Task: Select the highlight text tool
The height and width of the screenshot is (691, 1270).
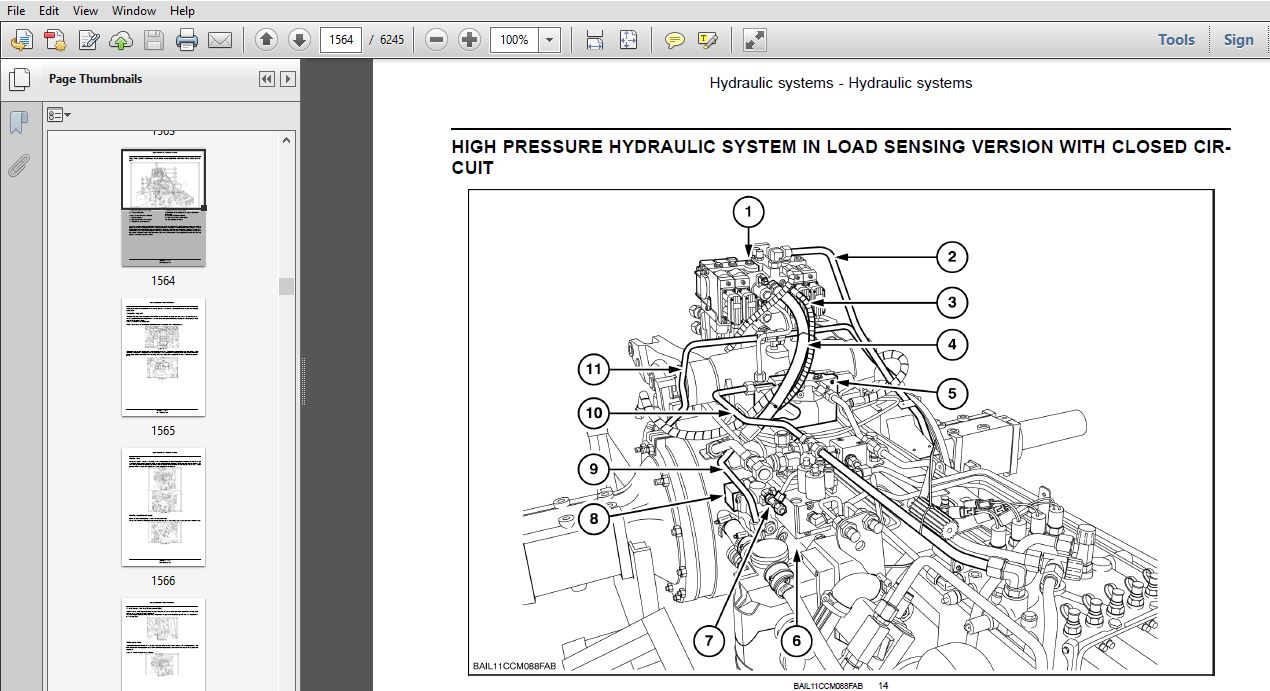Action: click(708, 40)
